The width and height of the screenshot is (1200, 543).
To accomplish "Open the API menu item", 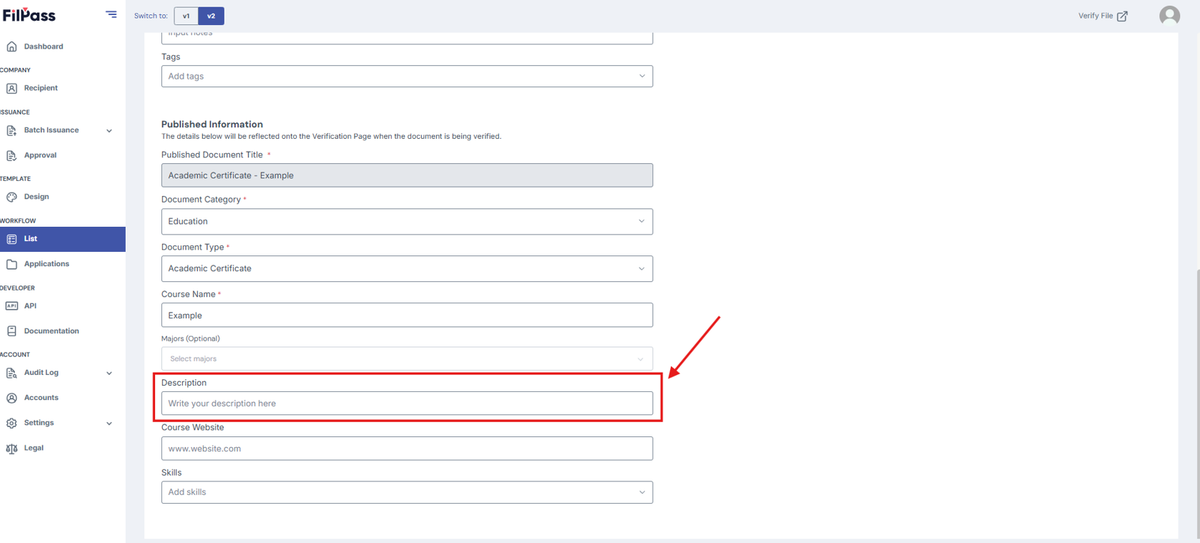I will (30, 306).
